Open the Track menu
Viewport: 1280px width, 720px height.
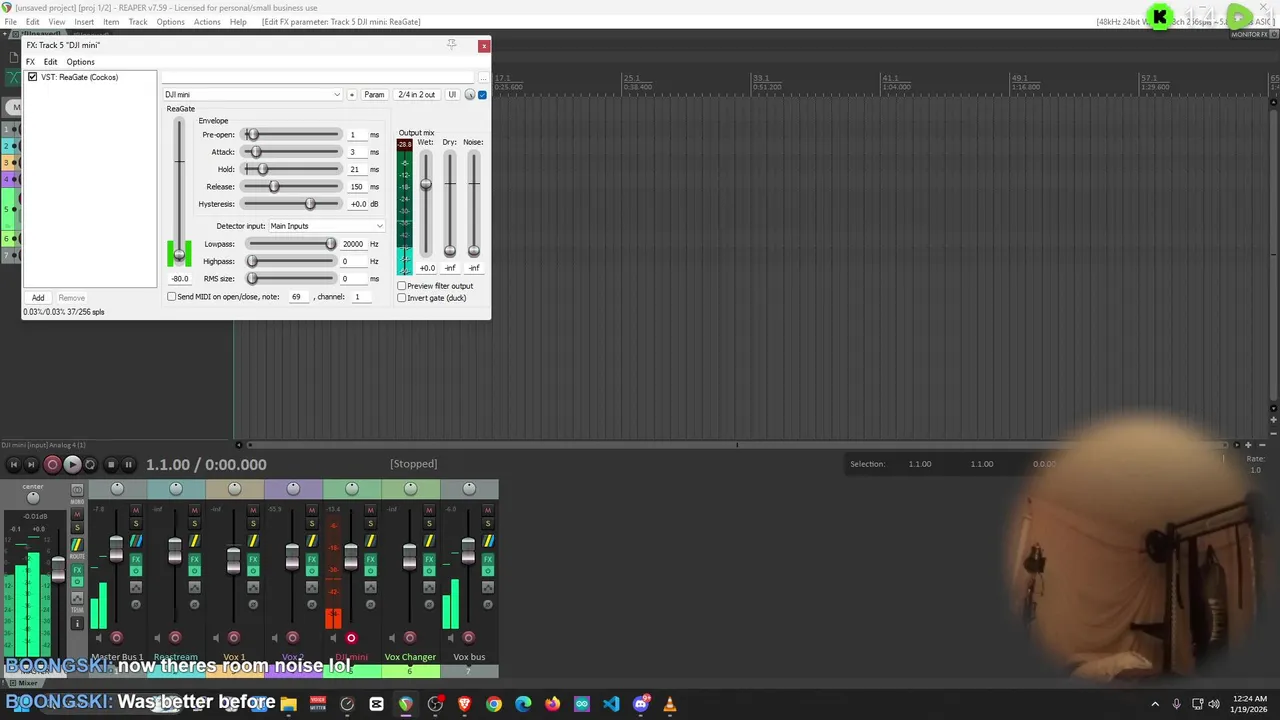coord(138,22)
